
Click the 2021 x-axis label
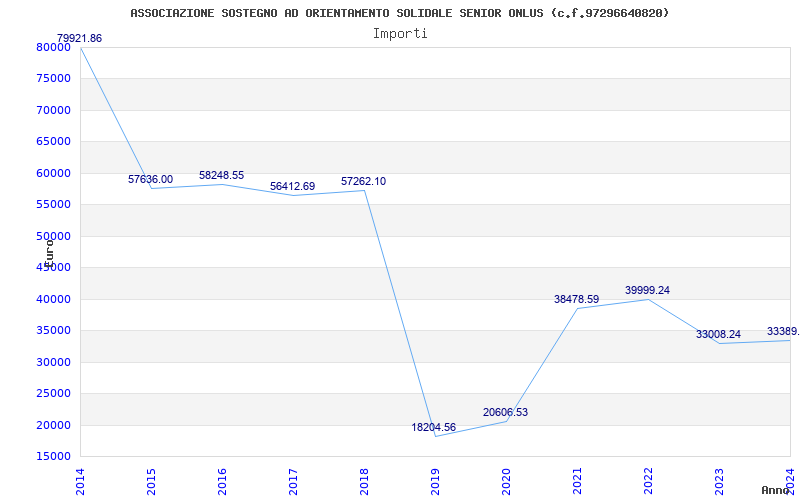tap(577, 482)
